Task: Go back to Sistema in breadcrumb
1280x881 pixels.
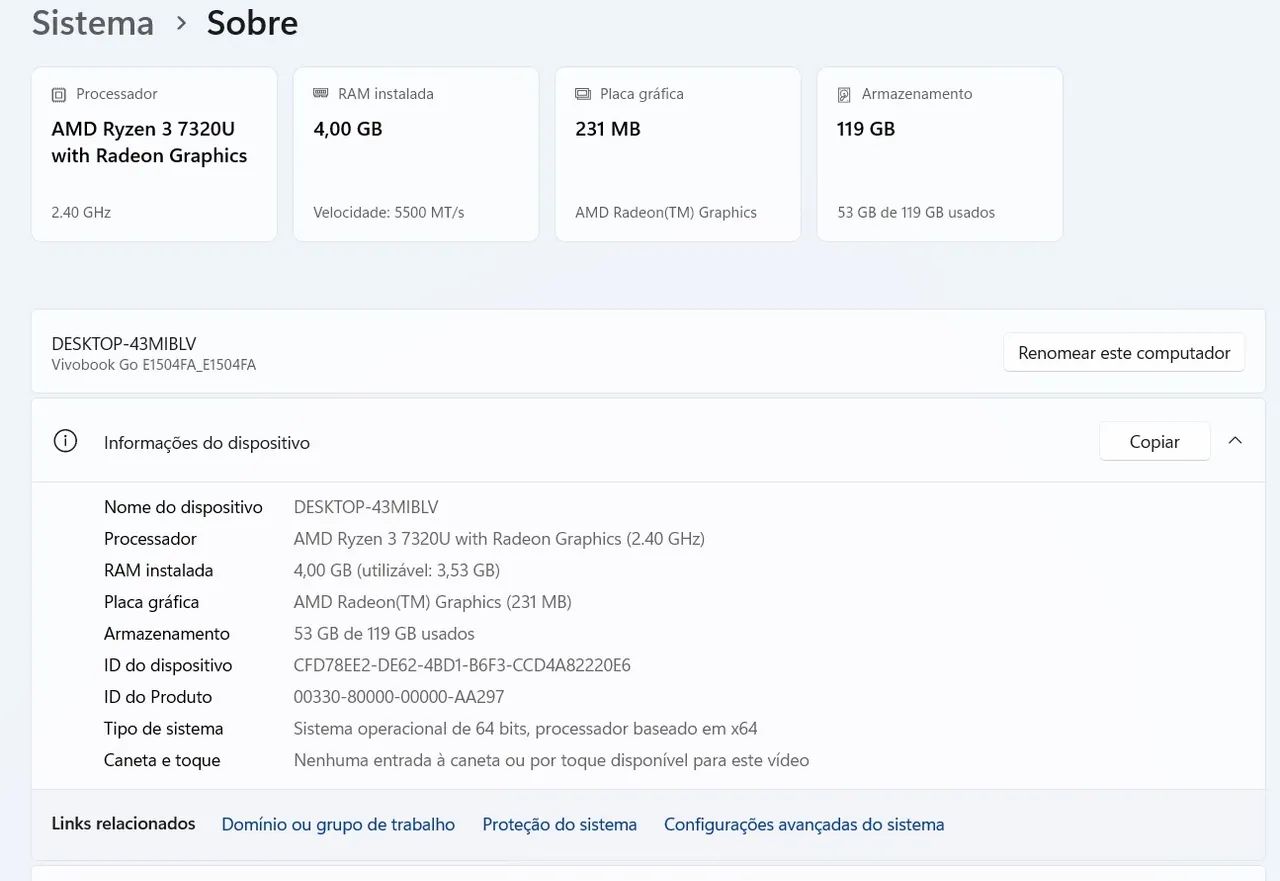Action: tap(93, 23)
